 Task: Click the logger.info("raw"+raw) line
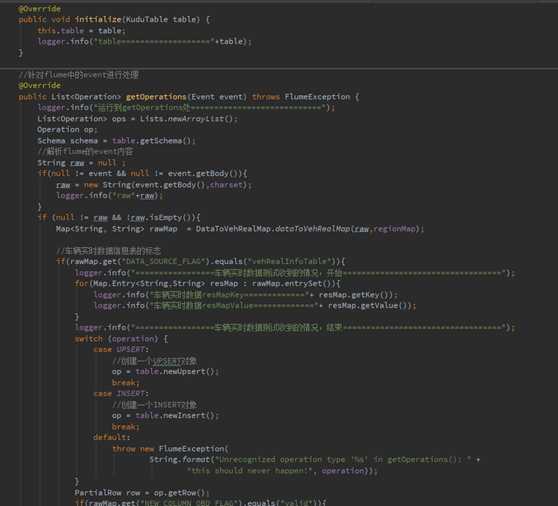coord(109,195)
